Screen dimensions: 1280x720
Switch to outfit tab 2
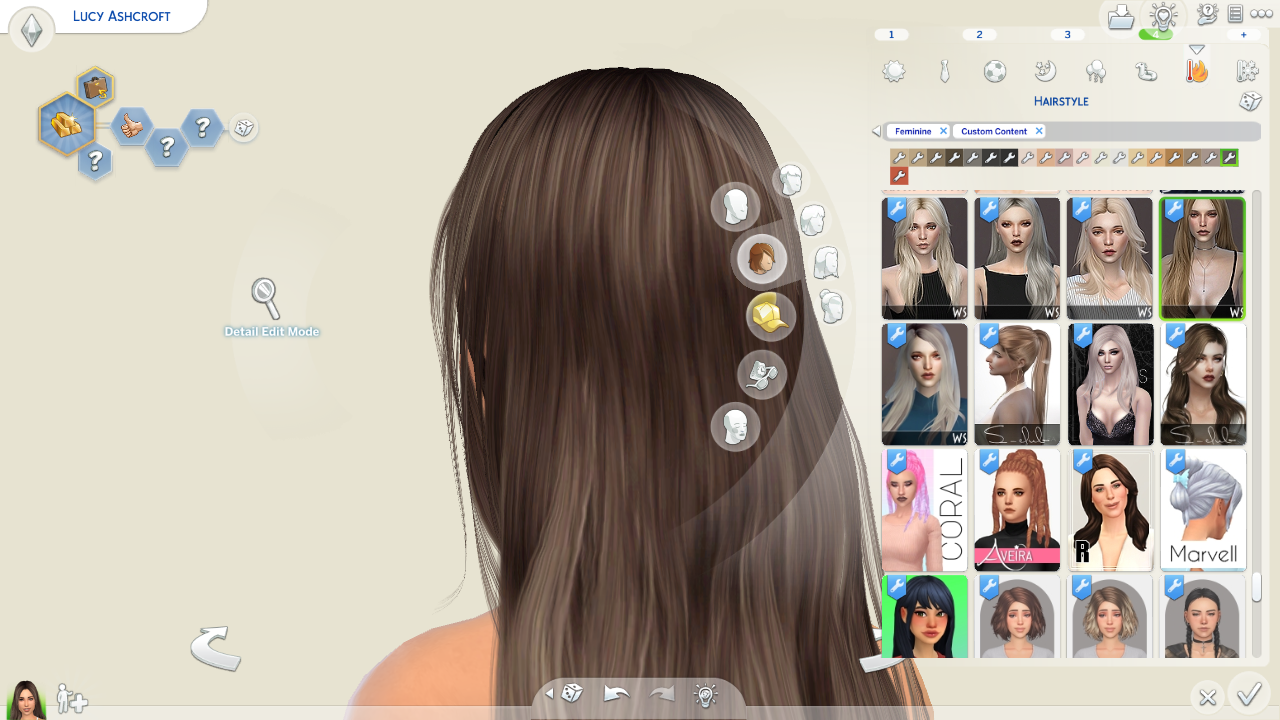(x=979, y=35)
